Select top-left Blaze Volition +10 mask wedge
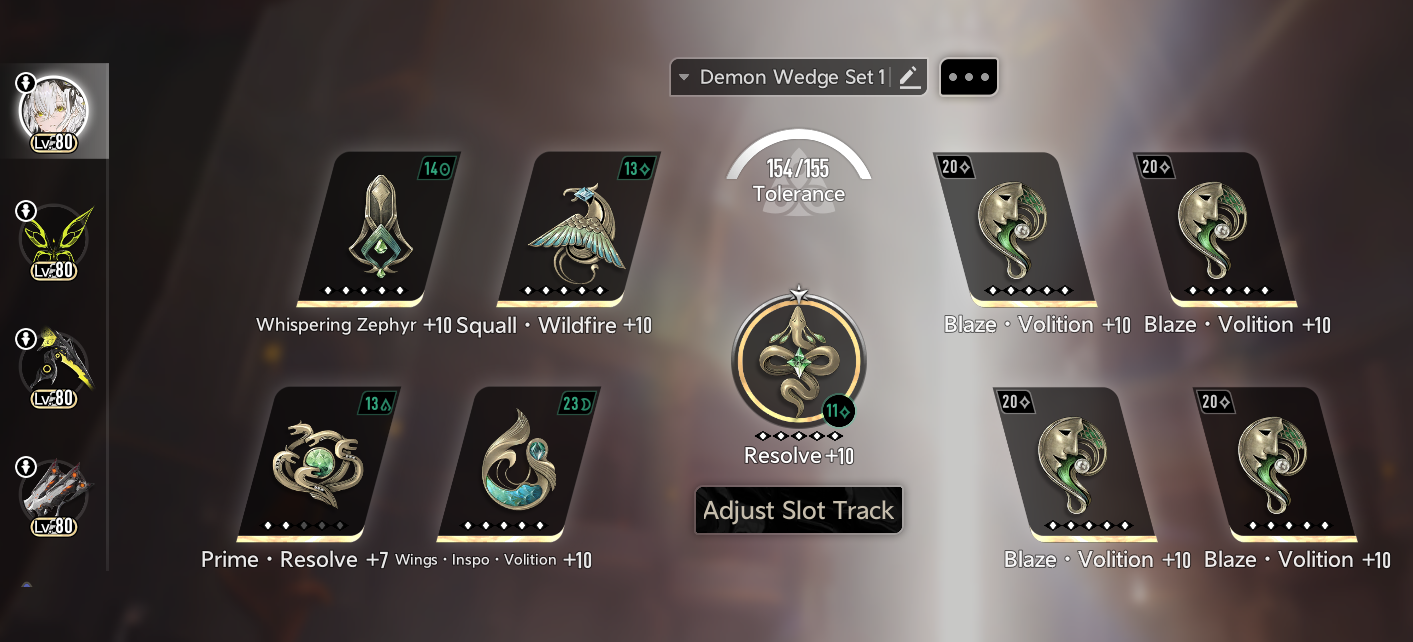The image size is (1413, 642). click(x=1015, y=229)
